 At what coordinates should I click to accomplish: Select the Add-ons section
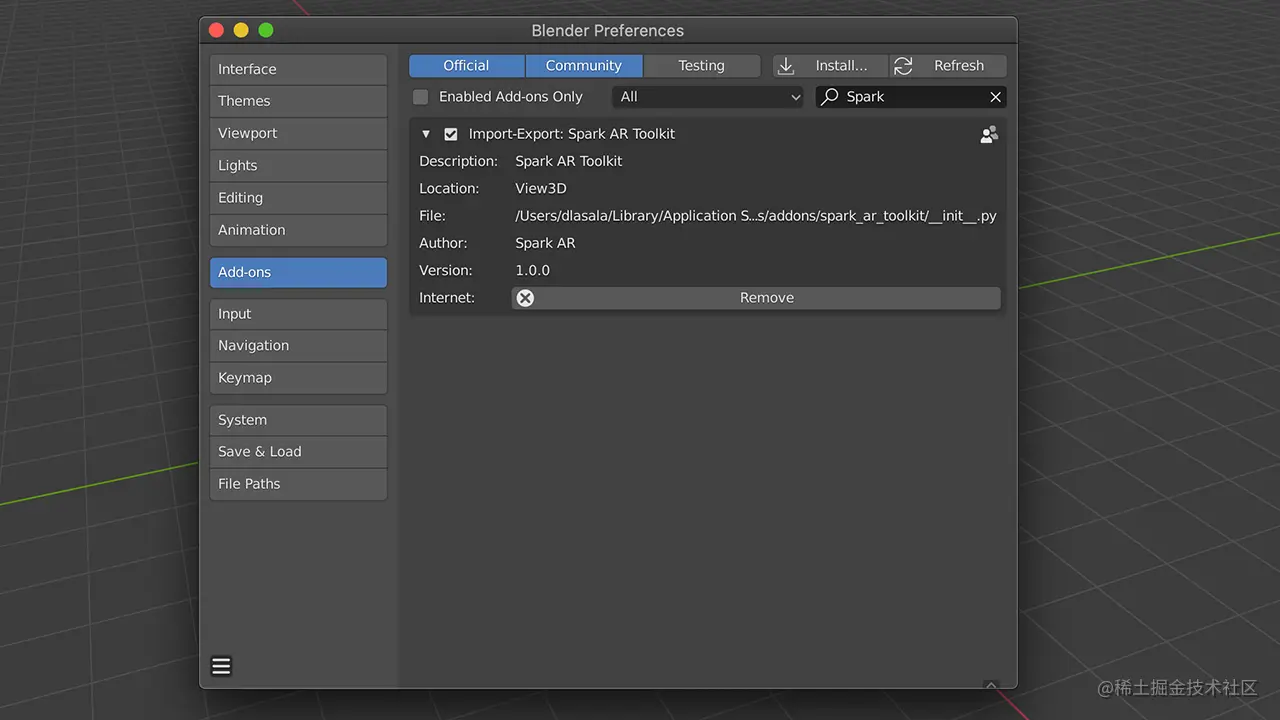298,272
